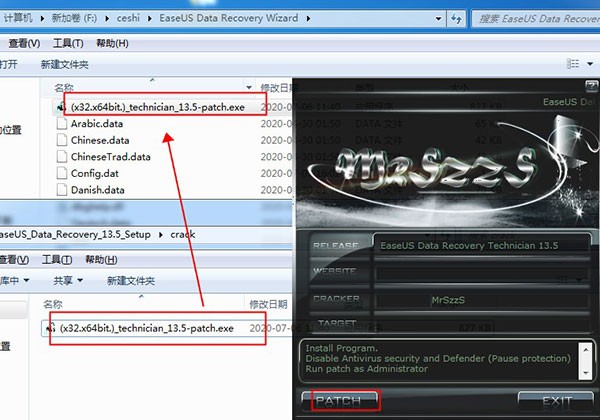Click change view icon in upper toolbar
600x420 pixels.
573,63
